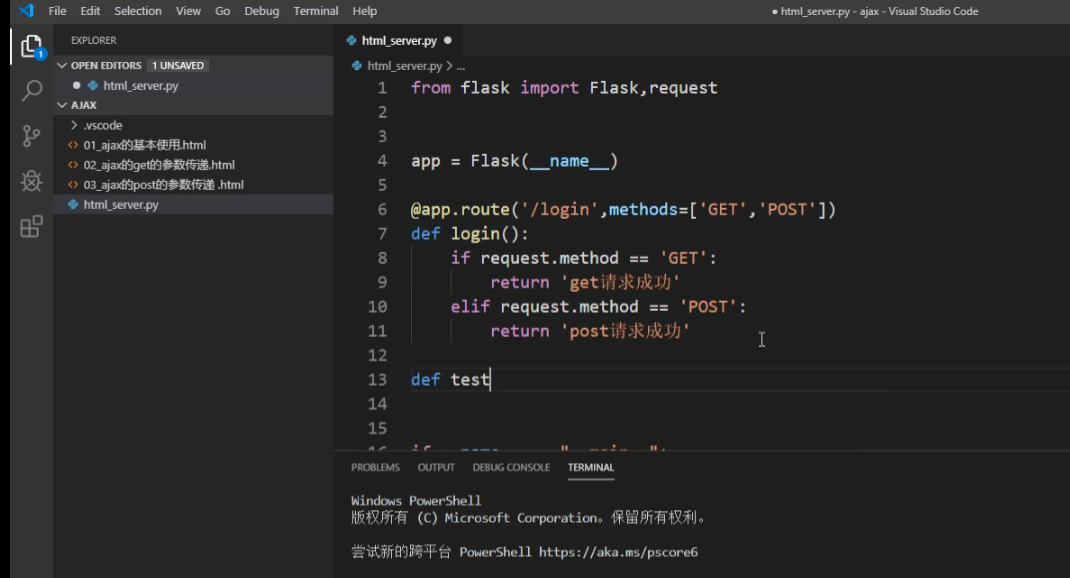Screen dimensions: 1070x578
Task: Collapse the OPEN EDITORS section
Action: (62, 65)
